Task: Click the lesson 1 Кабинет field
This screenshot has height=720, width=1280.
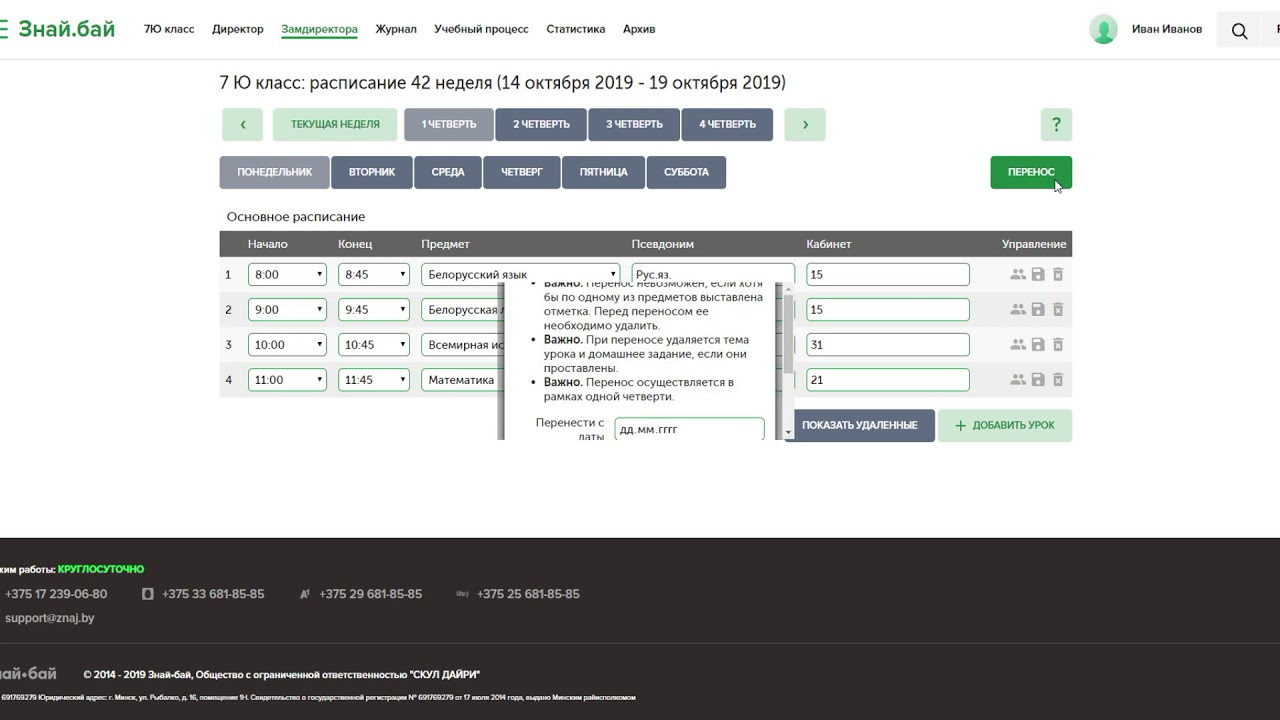Action: click(888, 274)
